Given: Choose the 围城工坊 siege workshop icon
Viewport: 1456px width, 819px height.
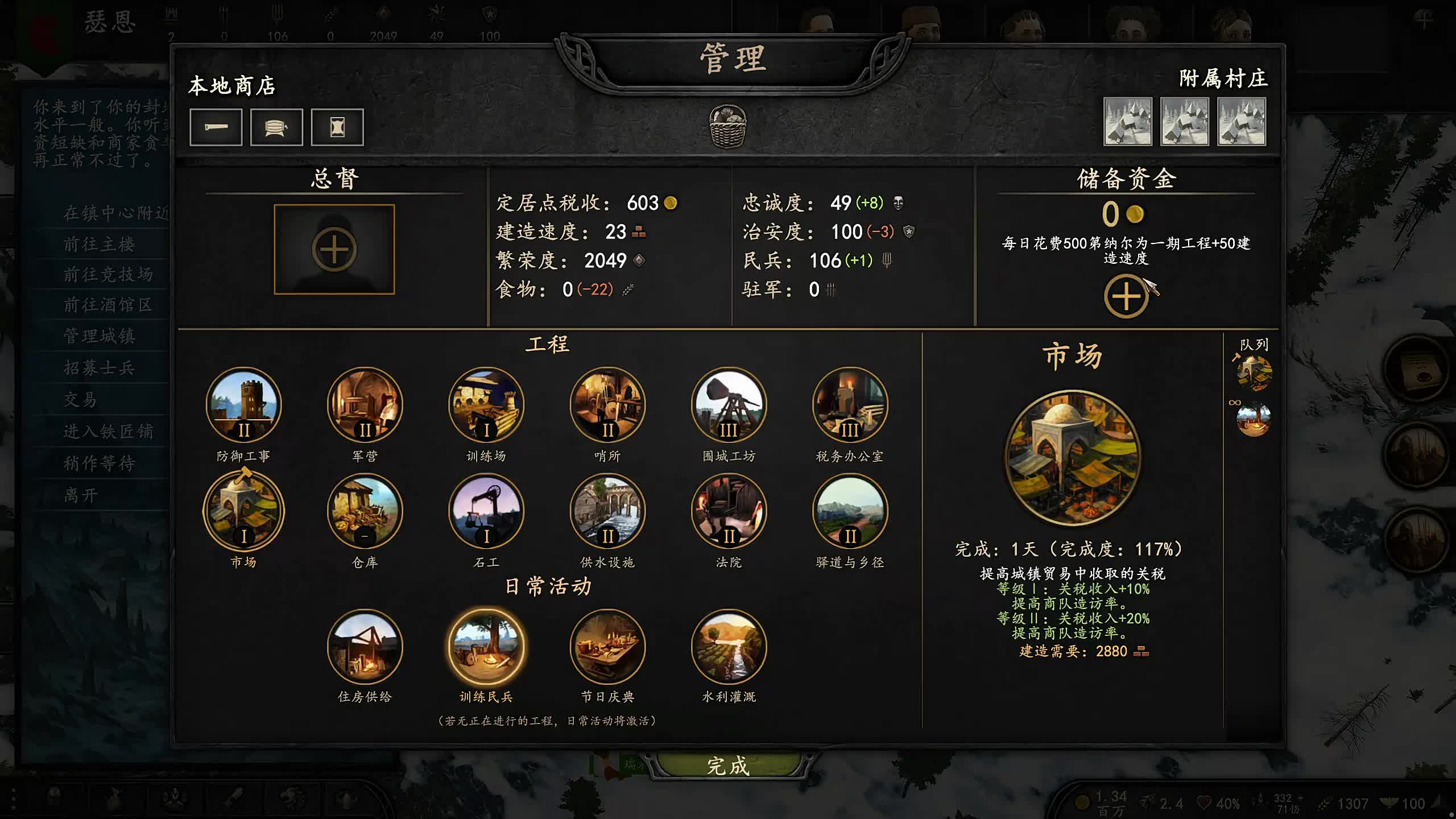Looking at the screenshot, I should pyautogui.click(x=729, y=405).
